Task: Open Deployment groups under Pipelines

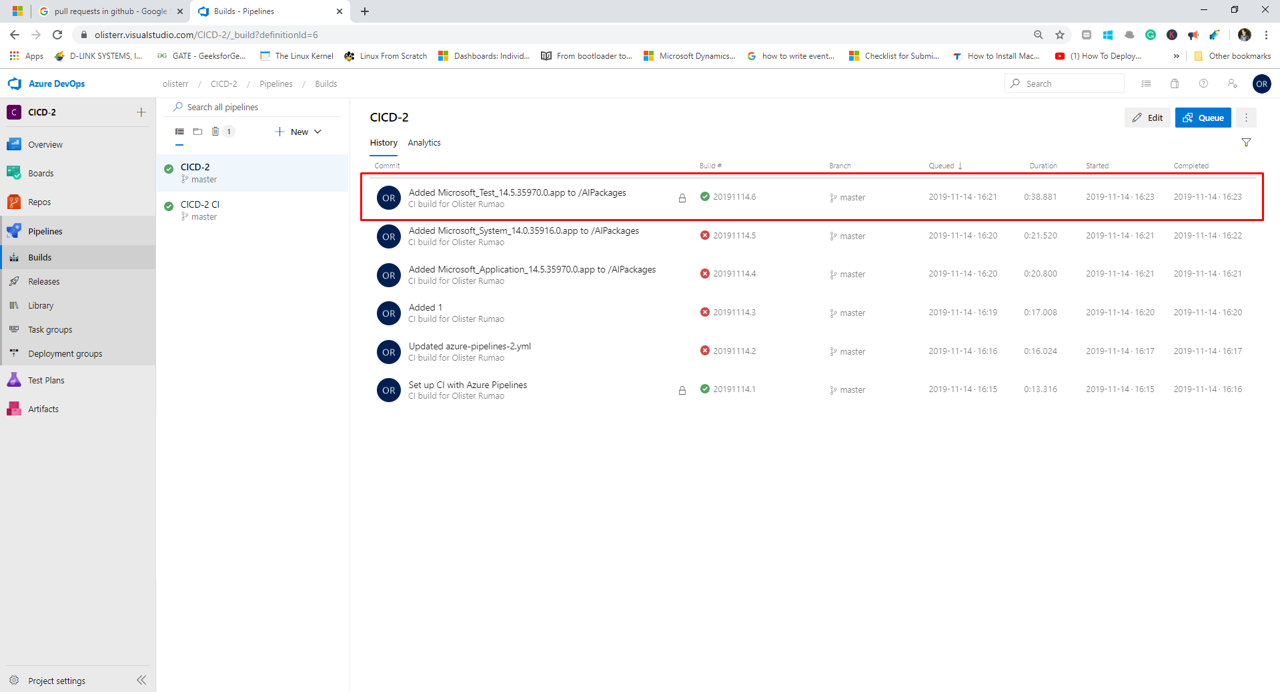Action: tap(65, 353)
